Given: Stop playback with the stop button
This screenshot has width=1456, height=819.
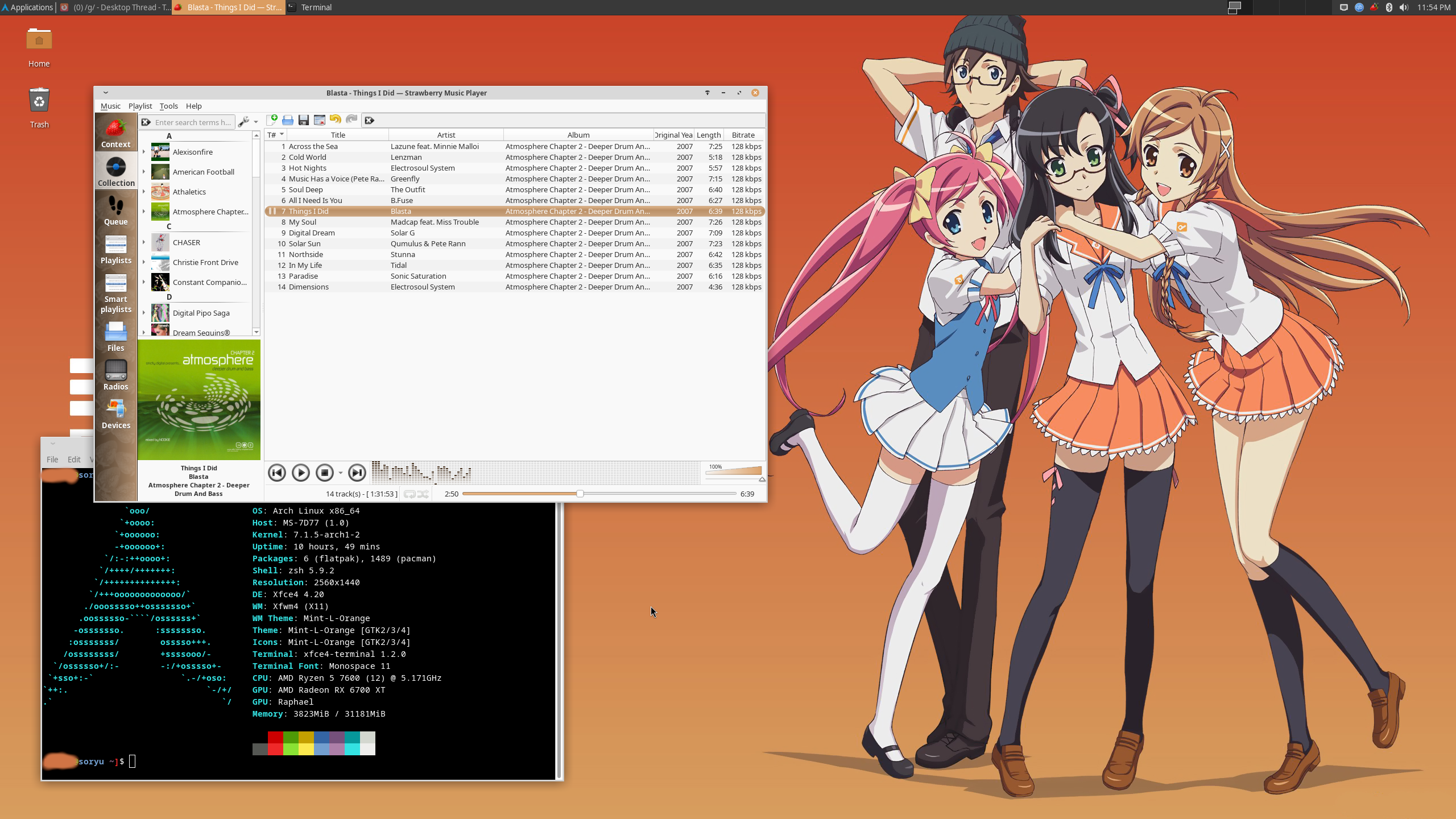Looking at the screenshot, I should point(325,473).
